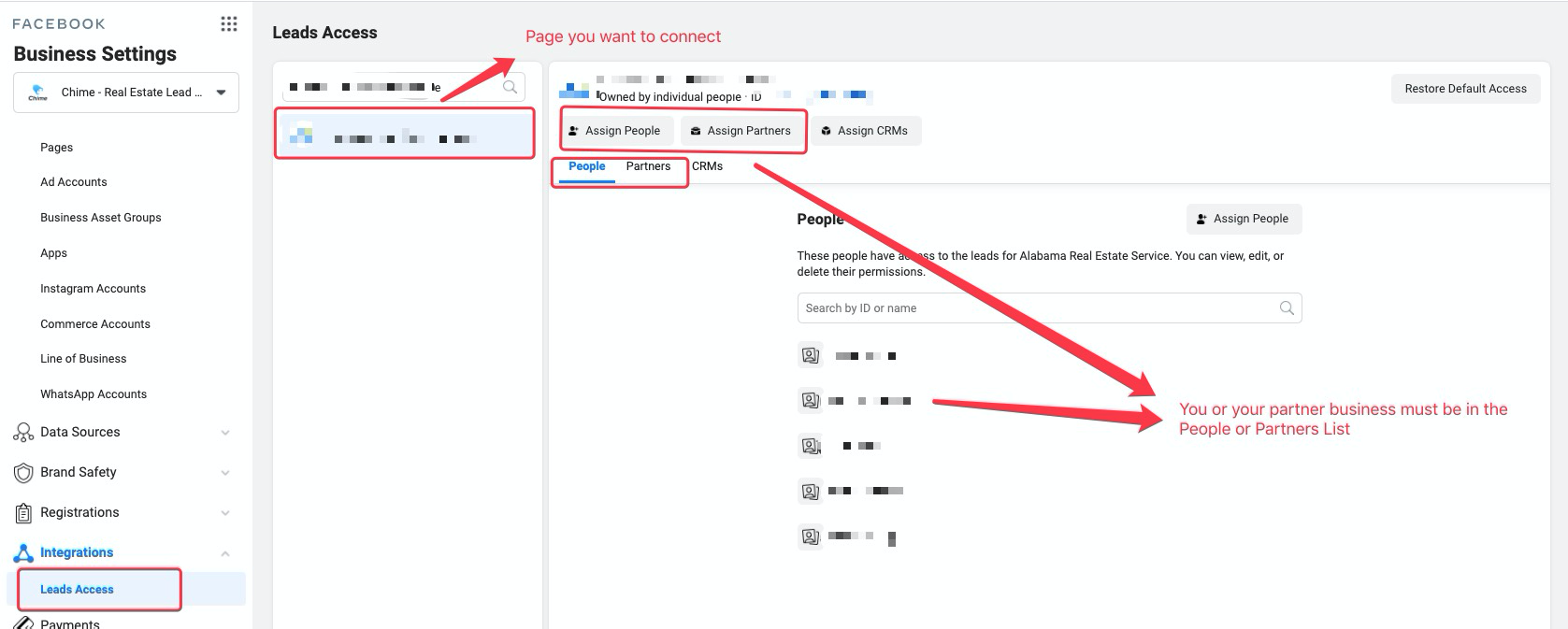Viewport: 1568px width, 629px height.
Task: Open the Facebook apps grid icon
Action: tap(228, 24)
